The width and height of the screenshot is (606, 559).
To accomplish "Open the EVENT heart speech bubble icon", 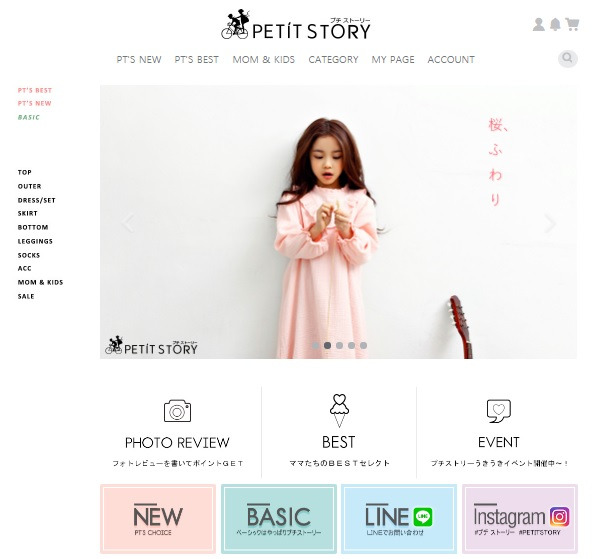I will pyautogui.click(x=499, y=411).
